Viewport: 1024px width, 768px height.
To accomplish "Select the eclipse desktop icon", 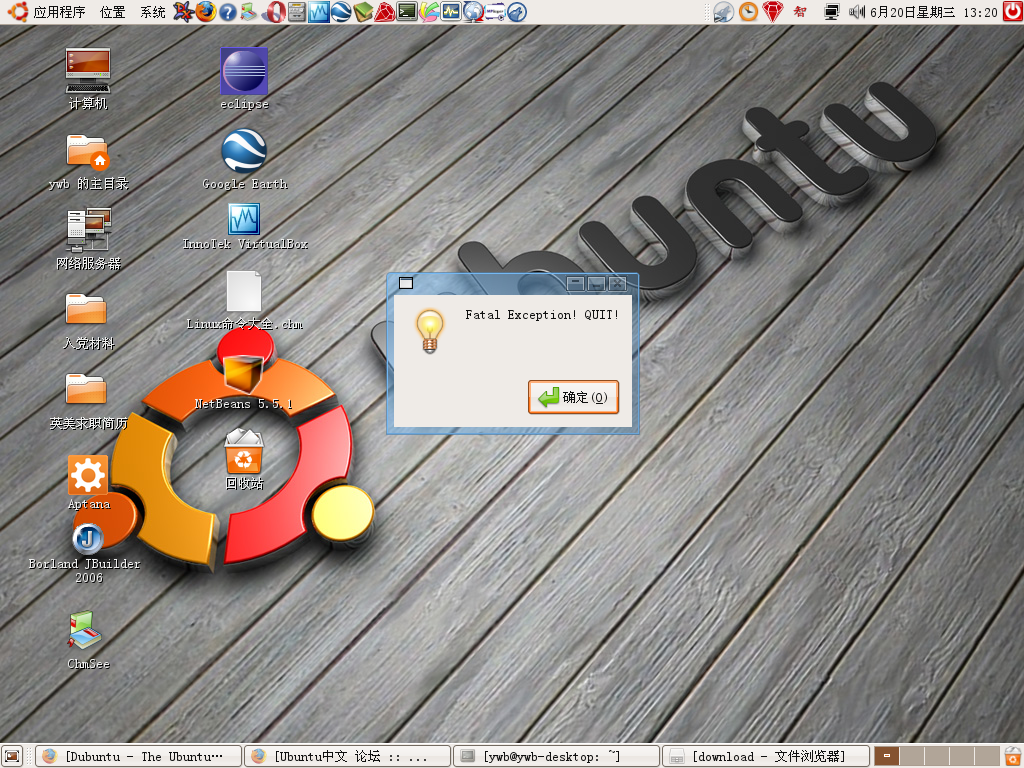I will 244,78.
